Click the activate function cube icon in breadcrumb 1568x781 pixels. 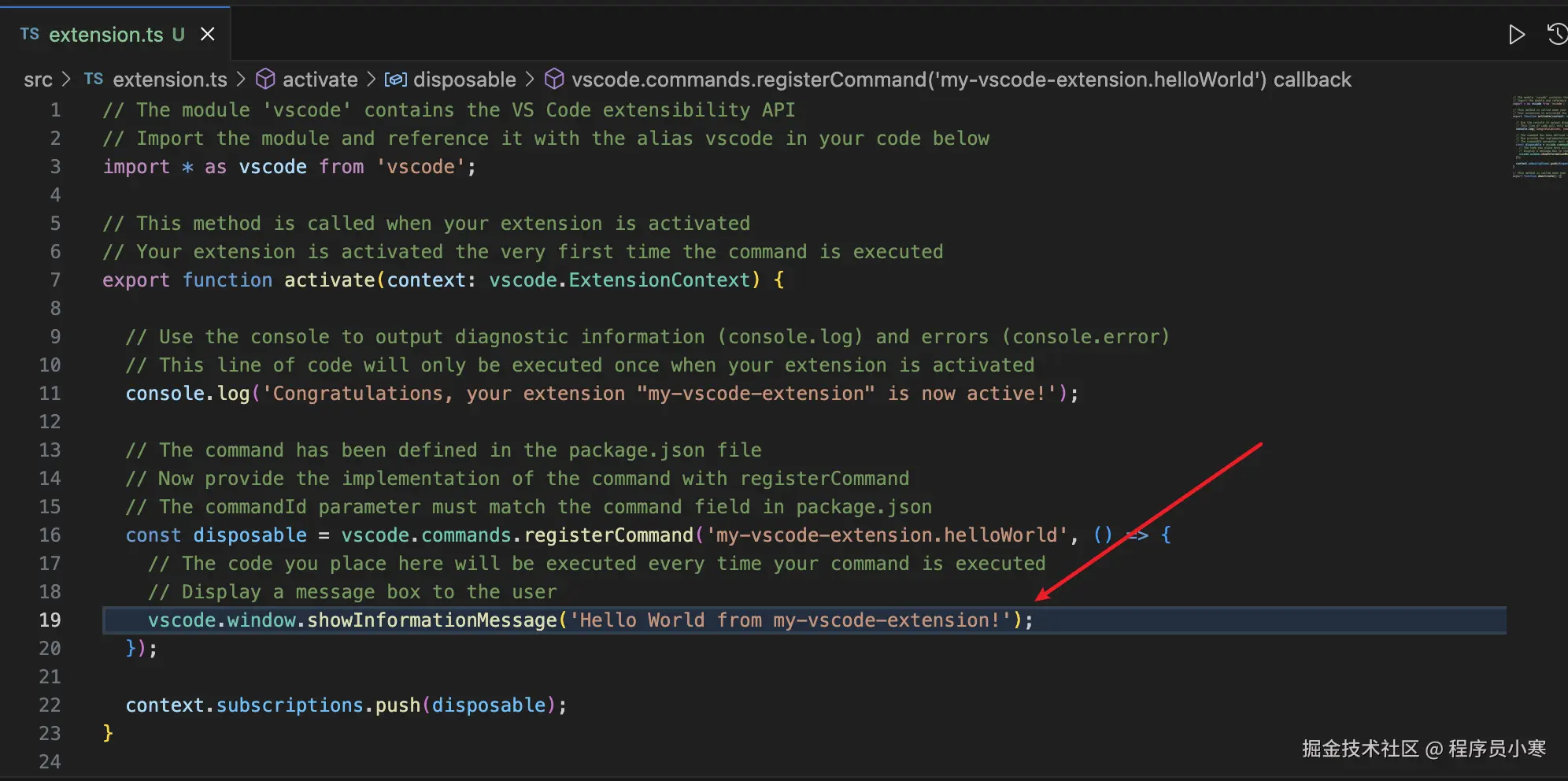(266, 79)
